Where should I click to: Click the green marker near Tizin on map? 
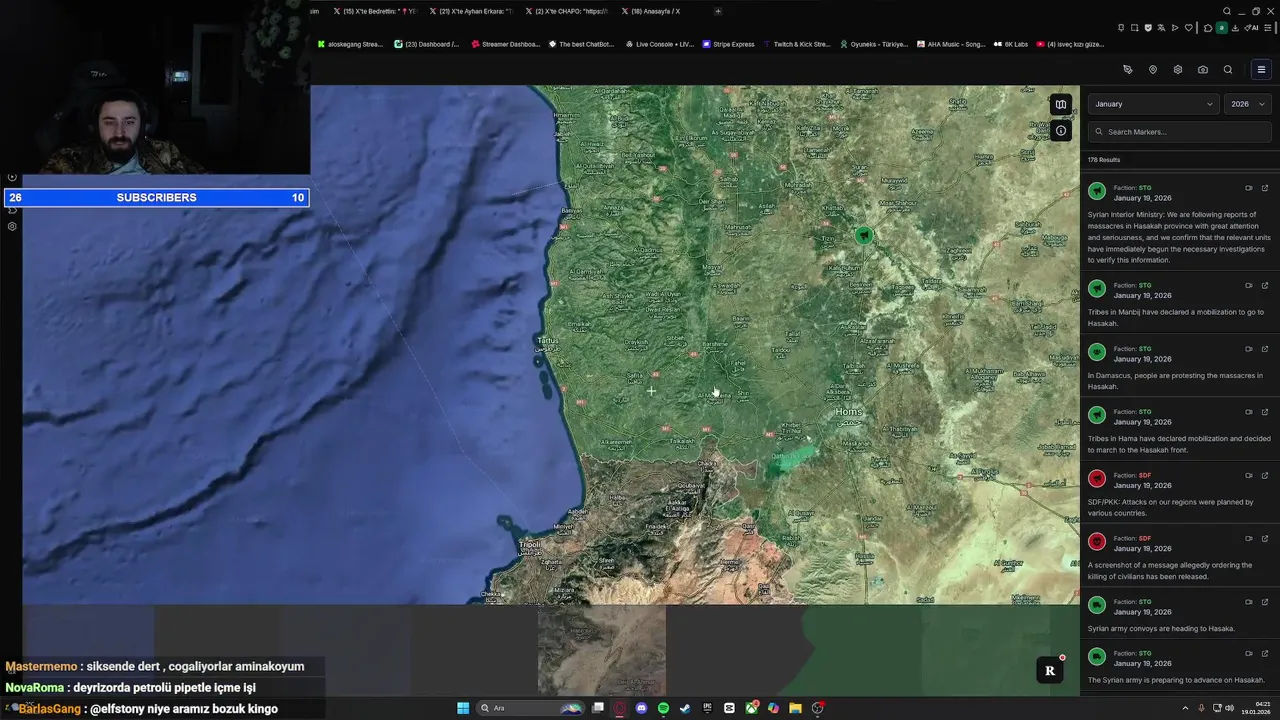click(864, 235)
